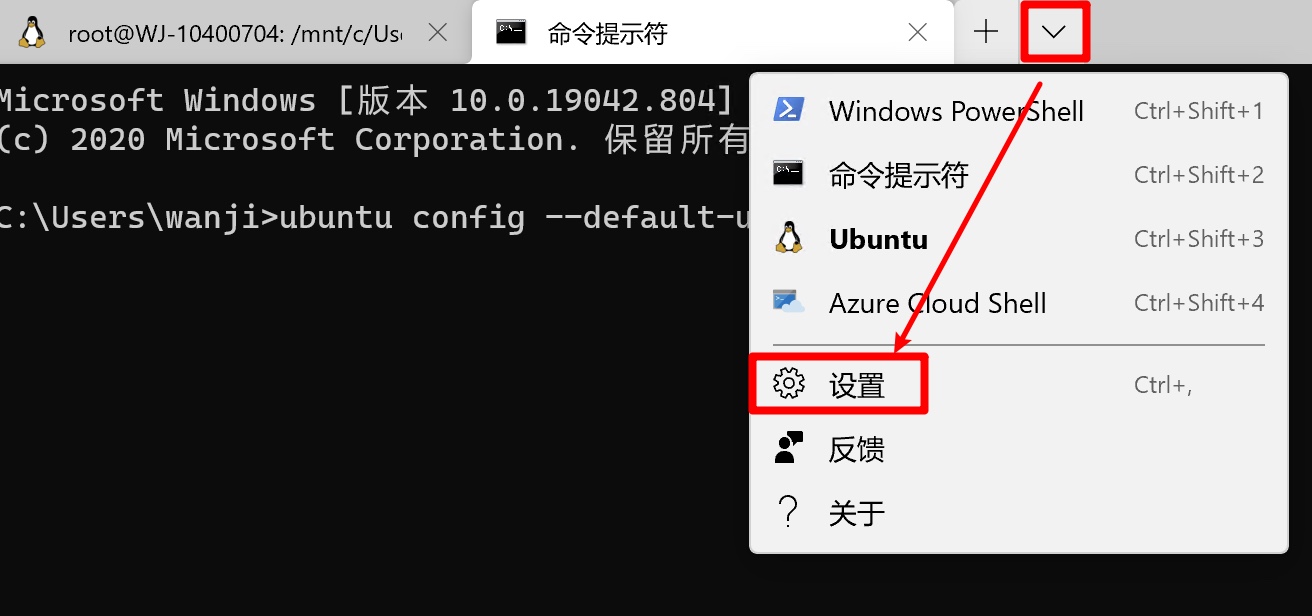Click the Ubuntu penguin icon in the menu
This screenshot has width=1312, height=616.
789,238
